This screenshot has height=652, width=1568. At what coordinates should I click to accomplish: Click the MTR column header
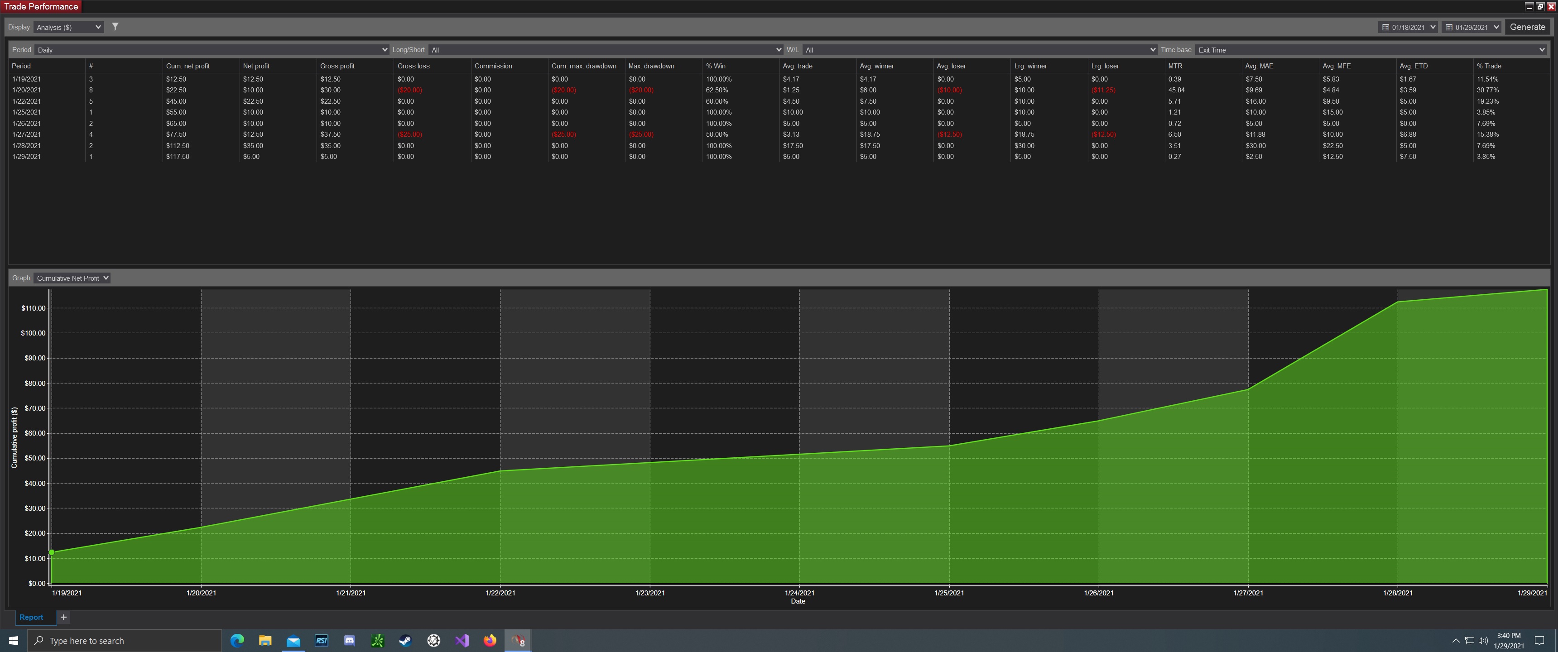(x=1175, y=66)
